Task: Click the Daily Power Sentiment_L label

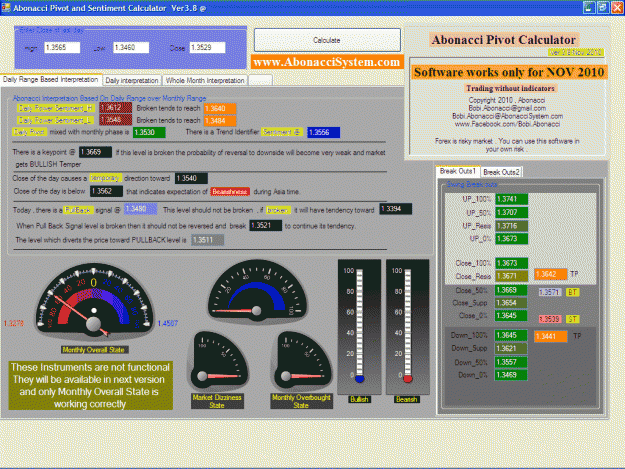Action: click(55, 120)
